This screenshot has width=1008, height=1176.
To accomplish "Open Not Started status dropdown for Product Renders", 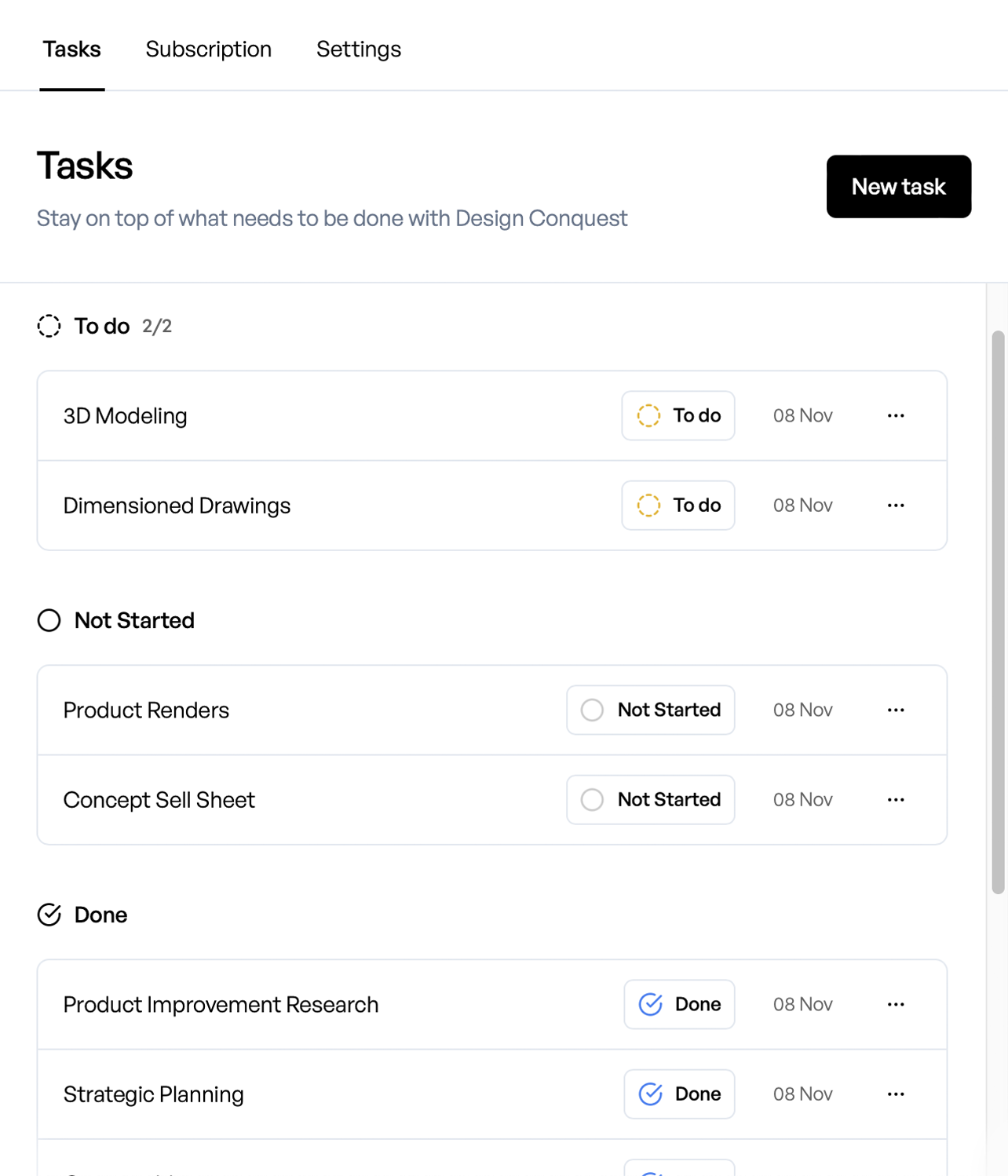I will [x=651, y=710].
